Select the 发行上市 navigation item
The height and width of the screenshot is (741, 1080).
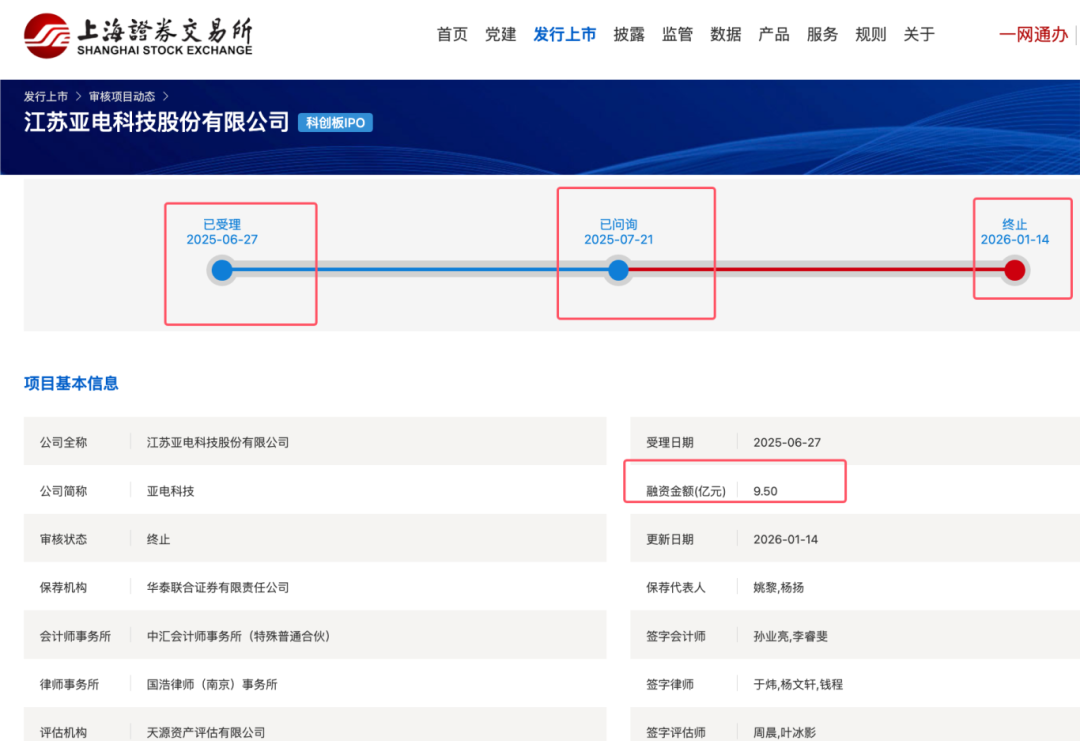pos(564,34)
